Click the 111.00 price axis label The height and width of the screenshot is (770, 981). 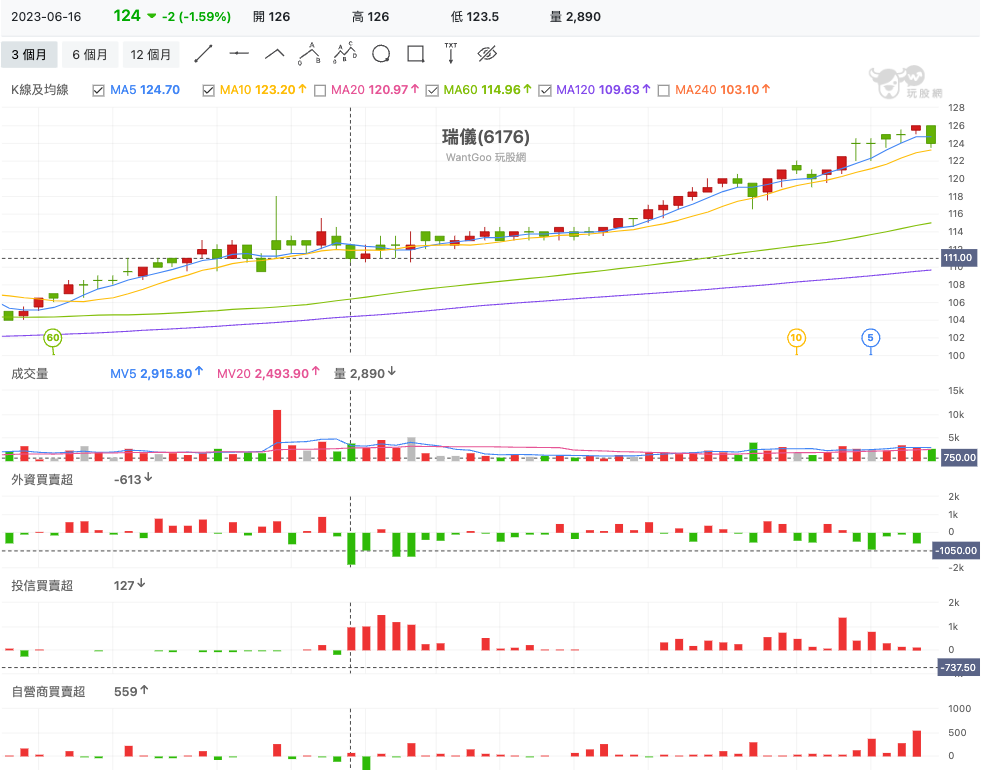pyautogui.click(x=958, y=258)
